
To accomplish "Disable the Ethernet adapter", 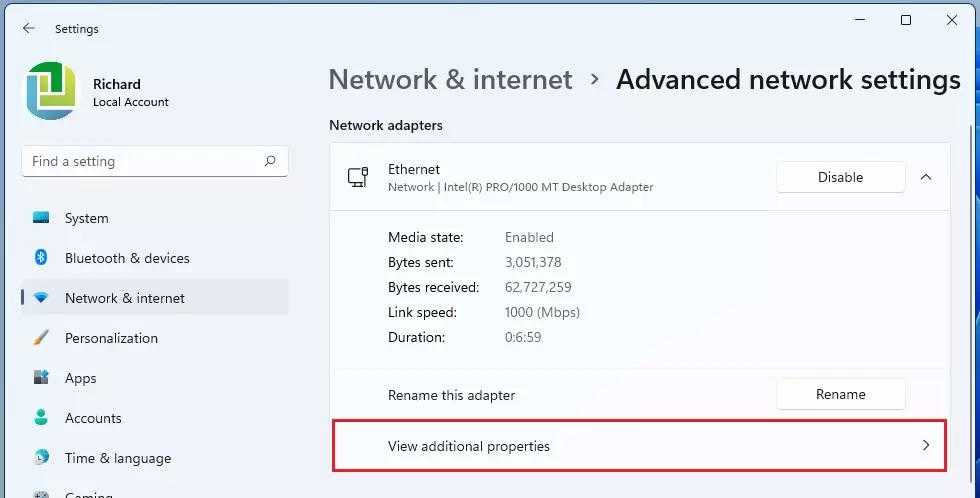I will (840, 177).
